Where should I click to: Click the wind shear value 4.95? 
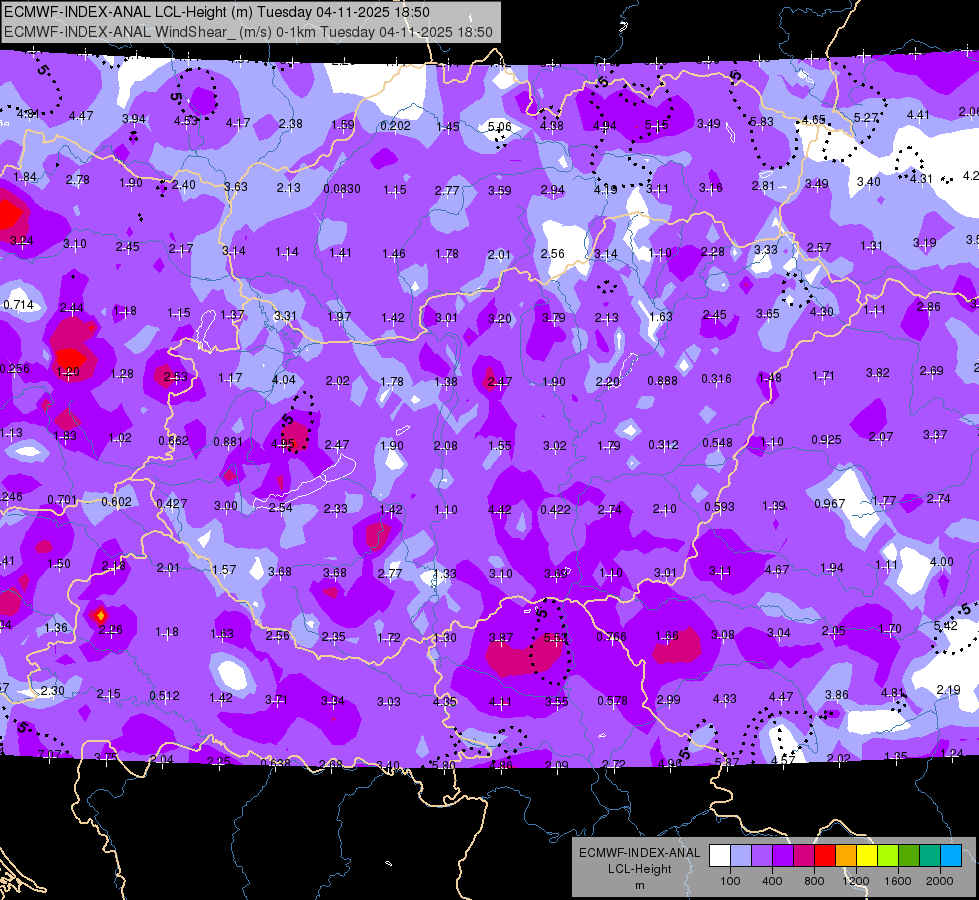pyautogui.click(x=282, y=444)
